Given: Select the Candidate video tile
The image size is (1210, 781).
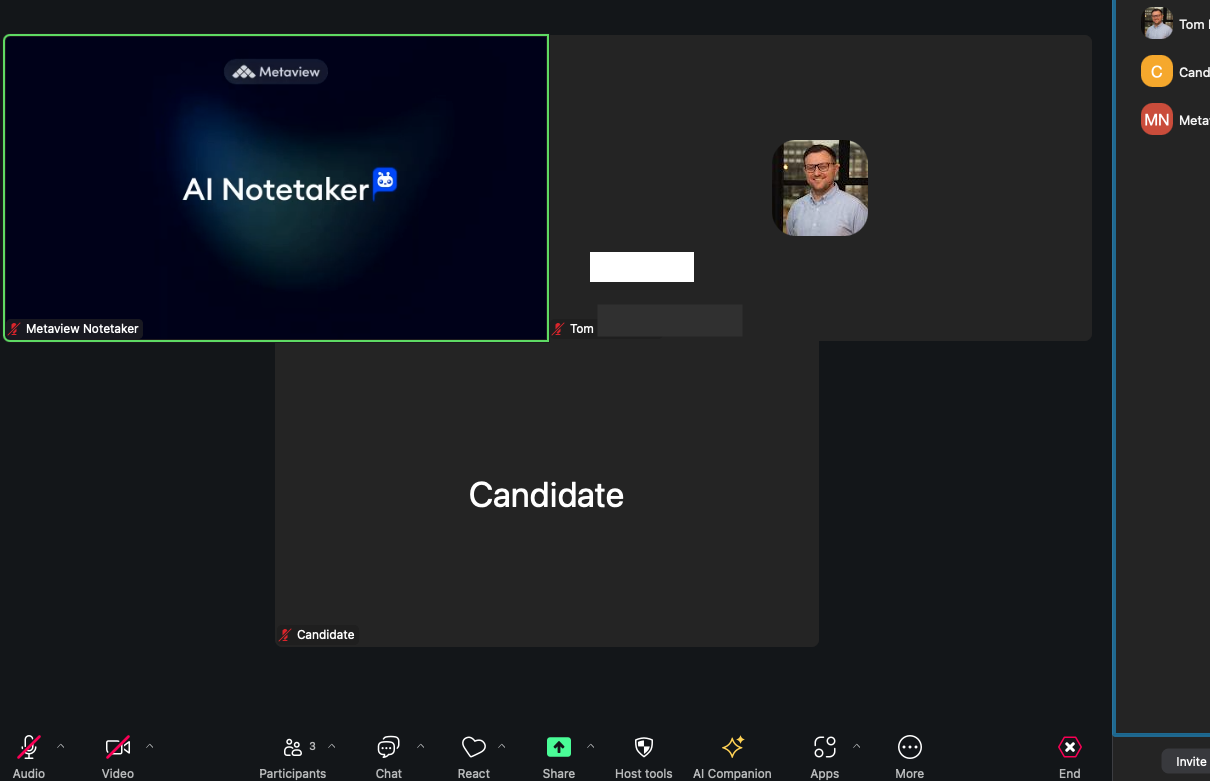Looking at the screenshot, I should [547, 494].
